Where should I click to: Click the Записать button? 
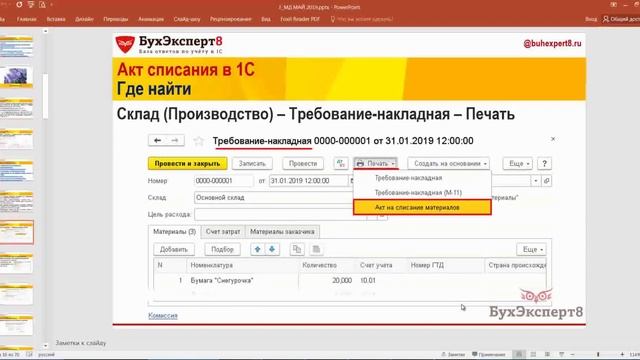click(252, 164)
